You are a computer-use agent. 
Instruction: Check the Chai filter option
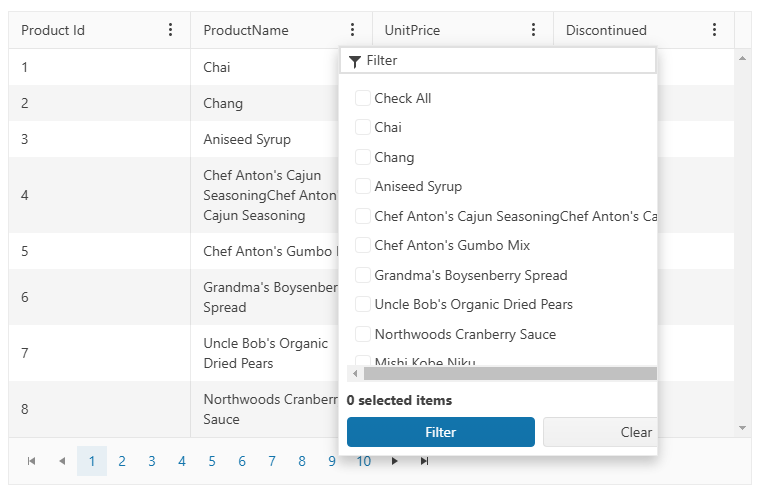[363, 127]
